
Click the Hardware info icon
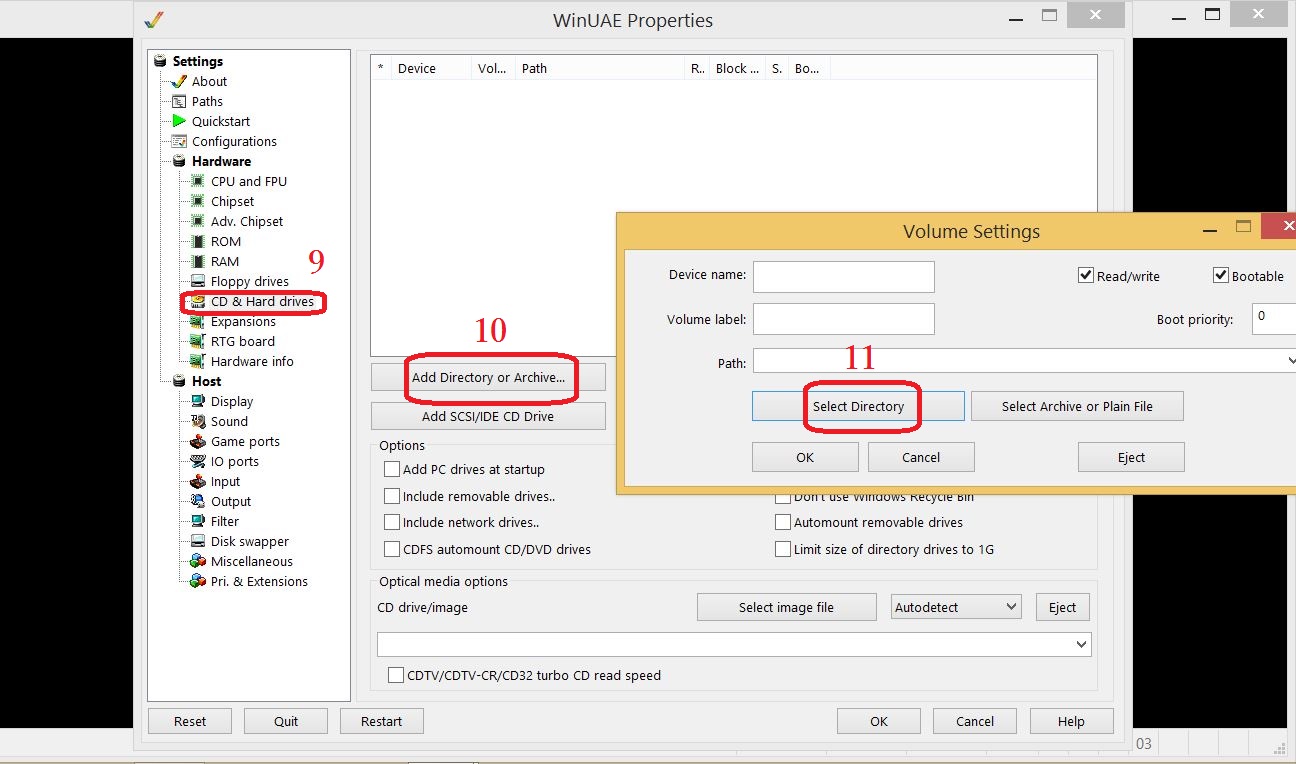point(198,361)
